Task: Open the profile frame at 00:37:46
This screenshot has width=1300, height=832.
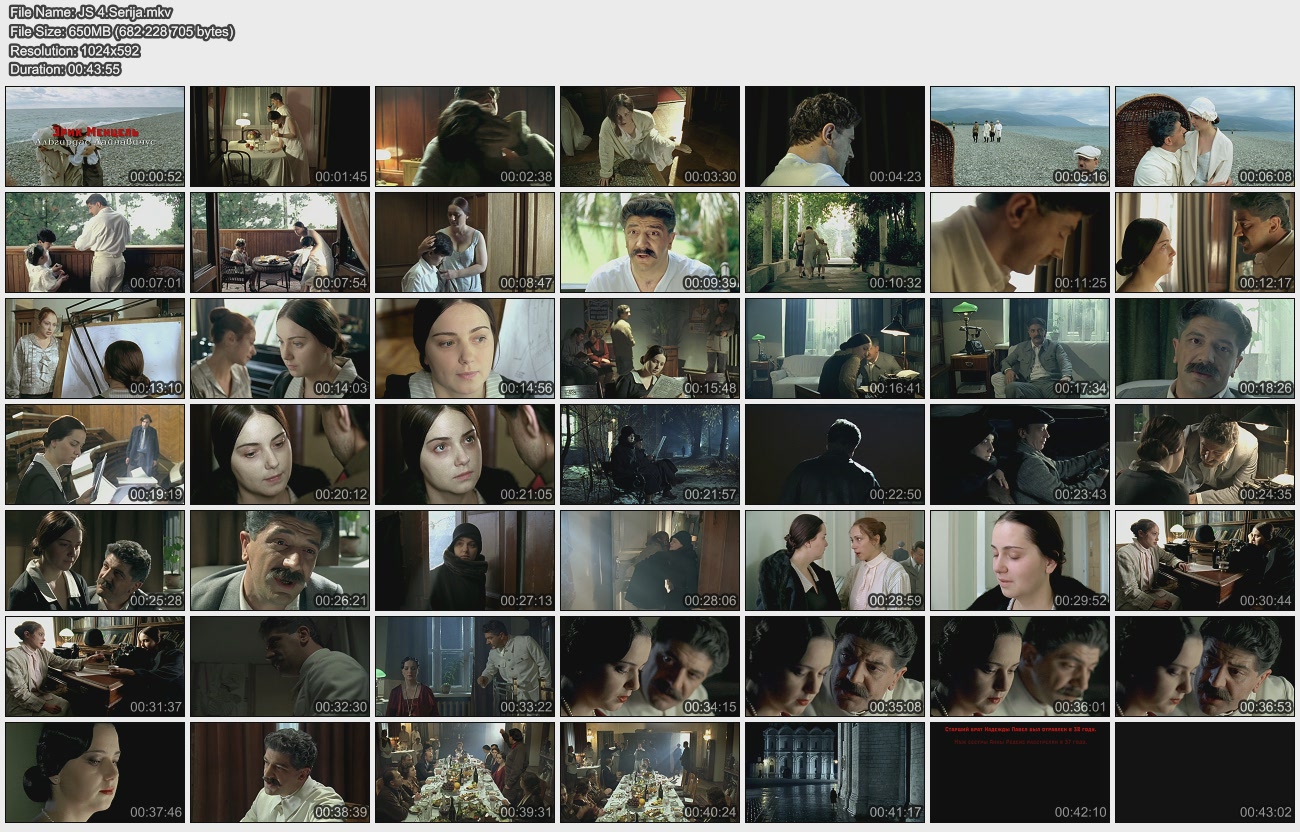Action: pos(95,772)
